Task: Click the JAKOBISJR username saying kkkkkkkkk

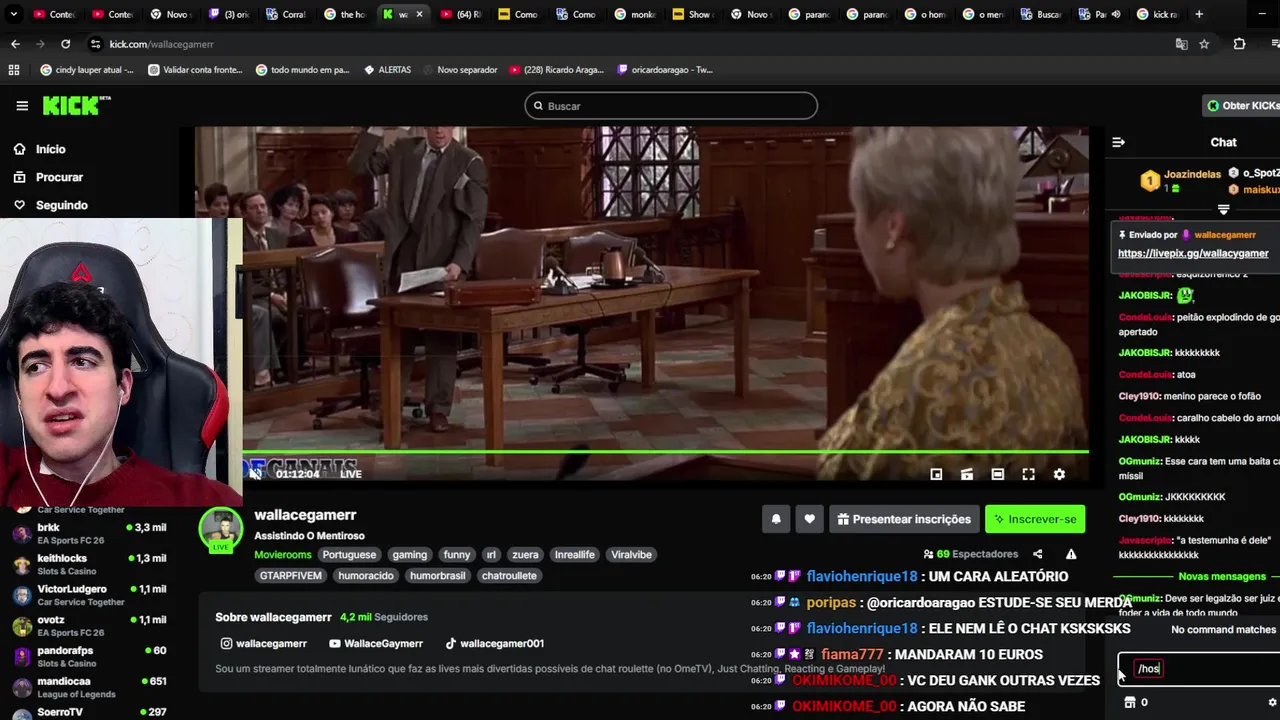Action: (1144, 353)
